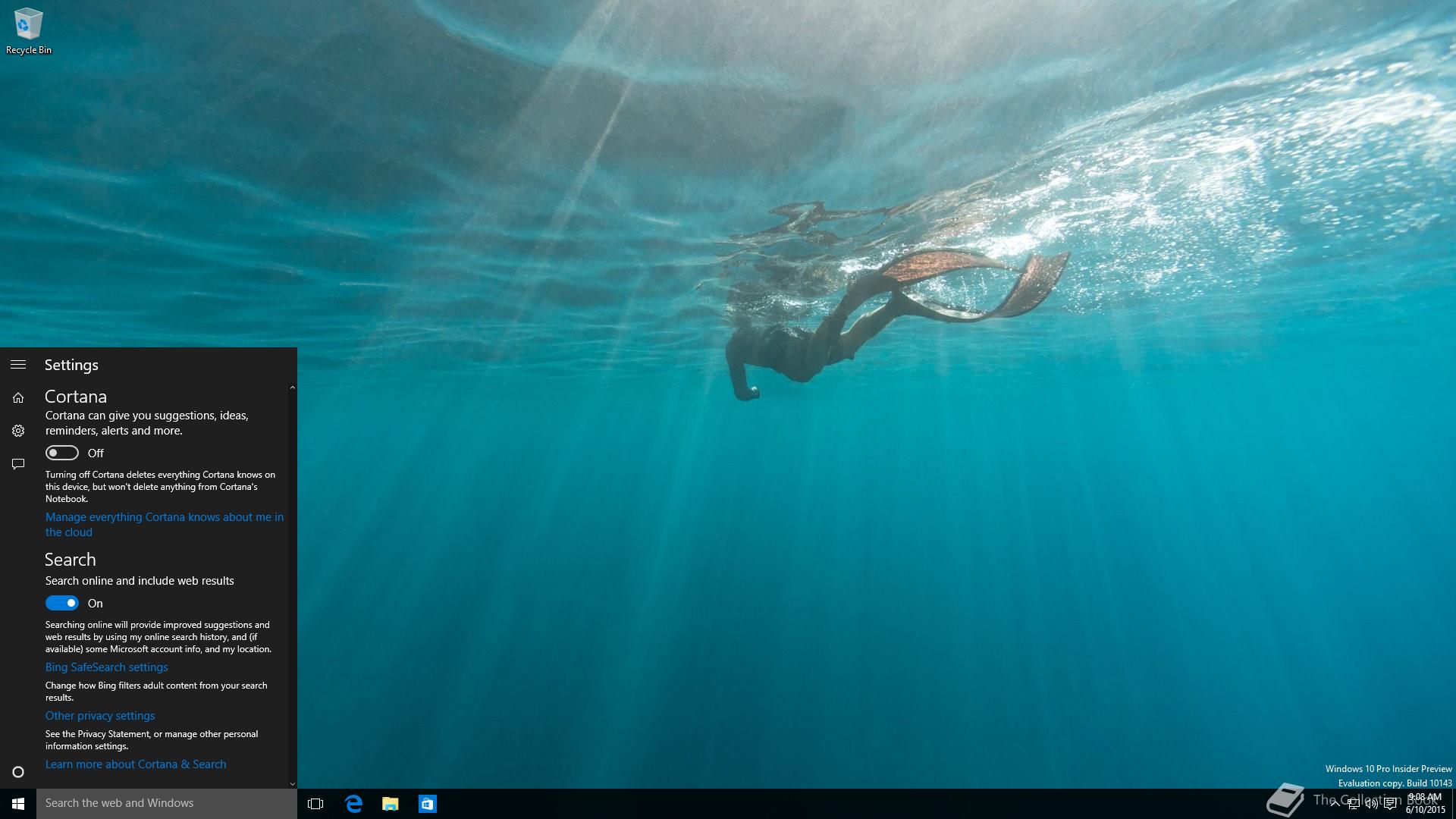Click the Cortana circle icon
This screenshot has height=819, width=1456.
(18, 772)
